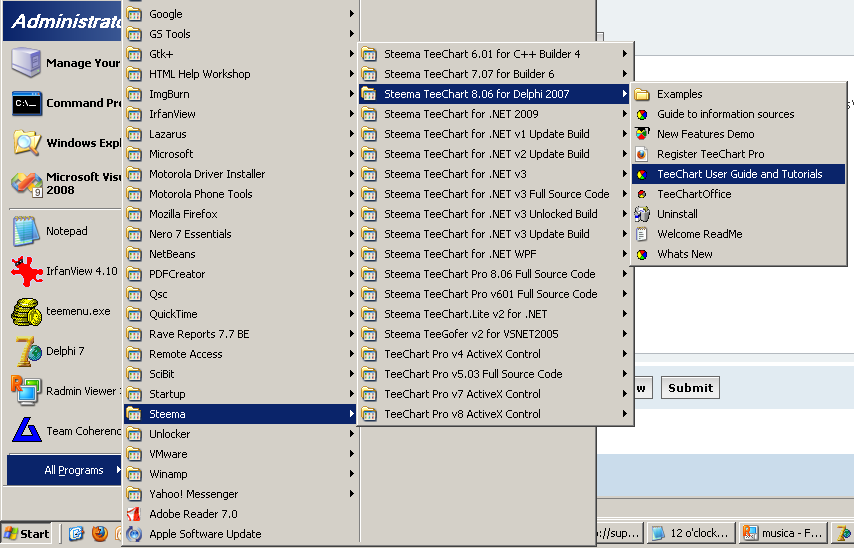The width and height of the screenshot is (854, 548).
Task: Open the HTML Help Workshop folder
Action: coord(241,74)
